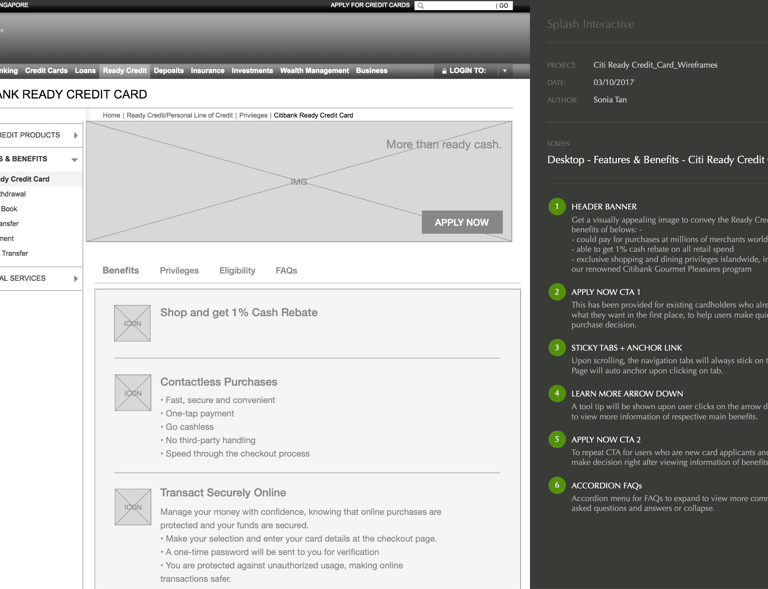Click the Splash Interactive title text
Screen dimensions: 768x589
pos(590,24)
